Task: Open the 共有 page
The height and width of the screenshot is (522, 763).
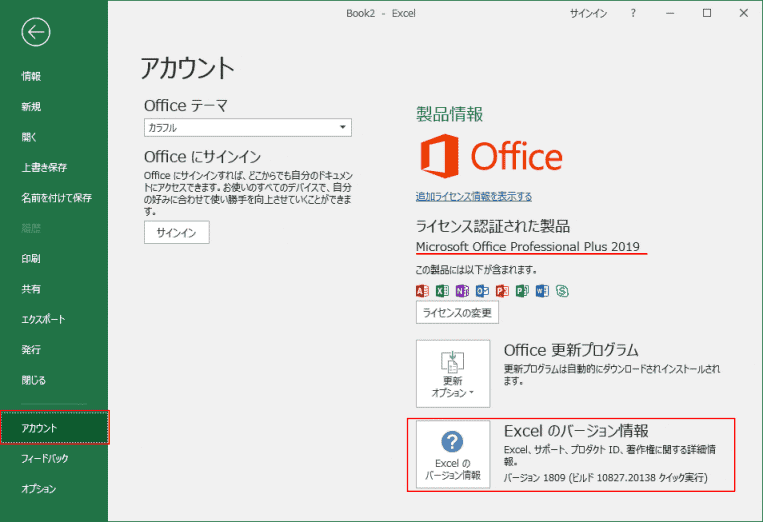Action: pyautogui.click(x=31, y=289)
